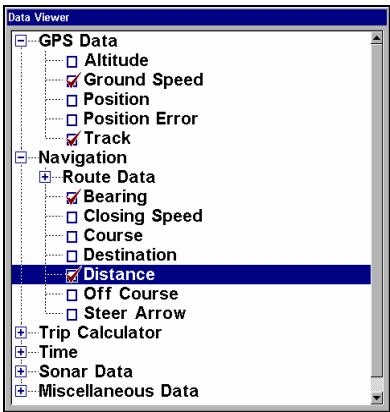
Task: Click the Steer Arrow text label
Action: click(135, 313)
